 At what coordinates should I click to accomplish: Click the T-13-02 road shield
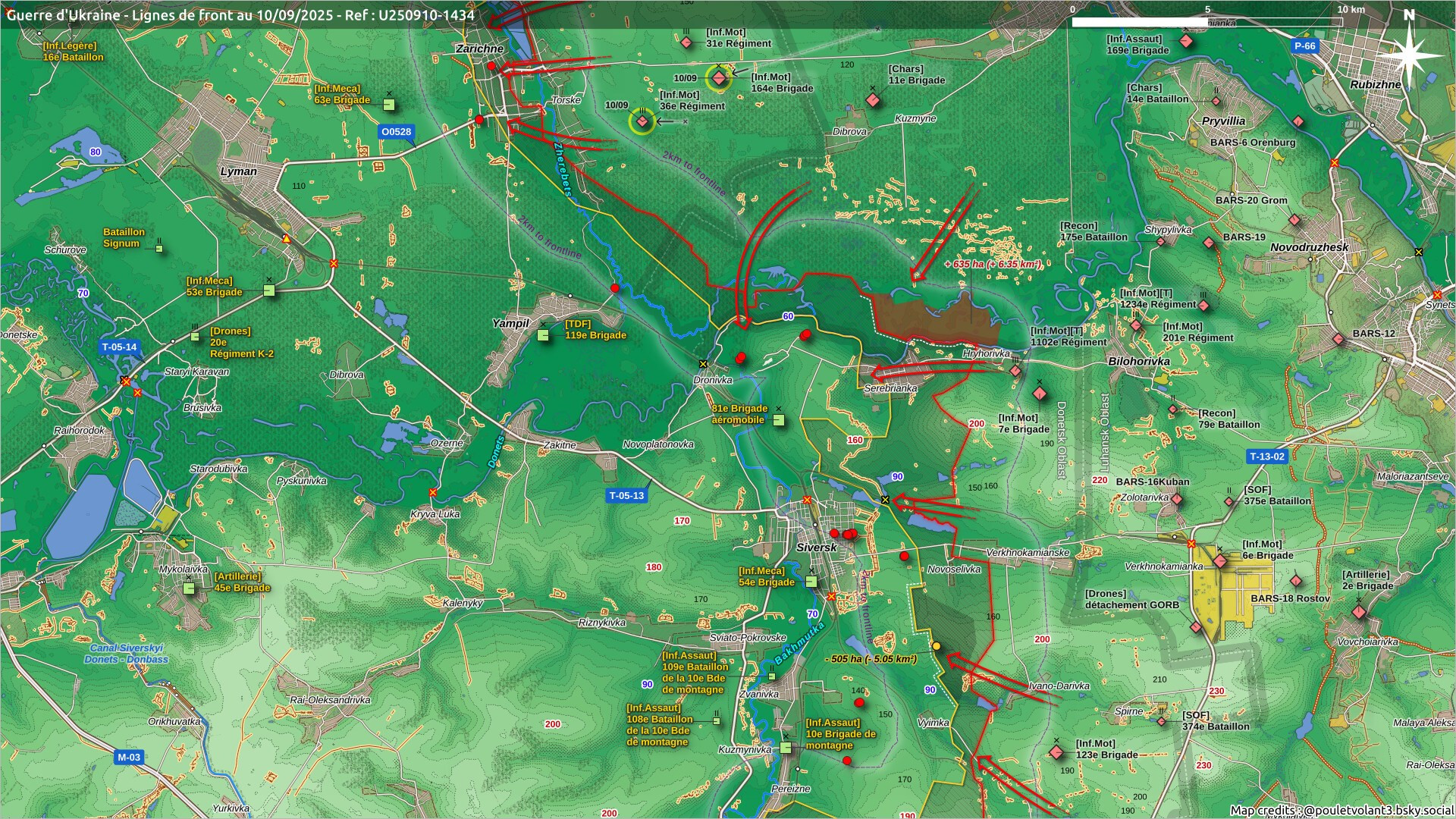coord(1267,457)
